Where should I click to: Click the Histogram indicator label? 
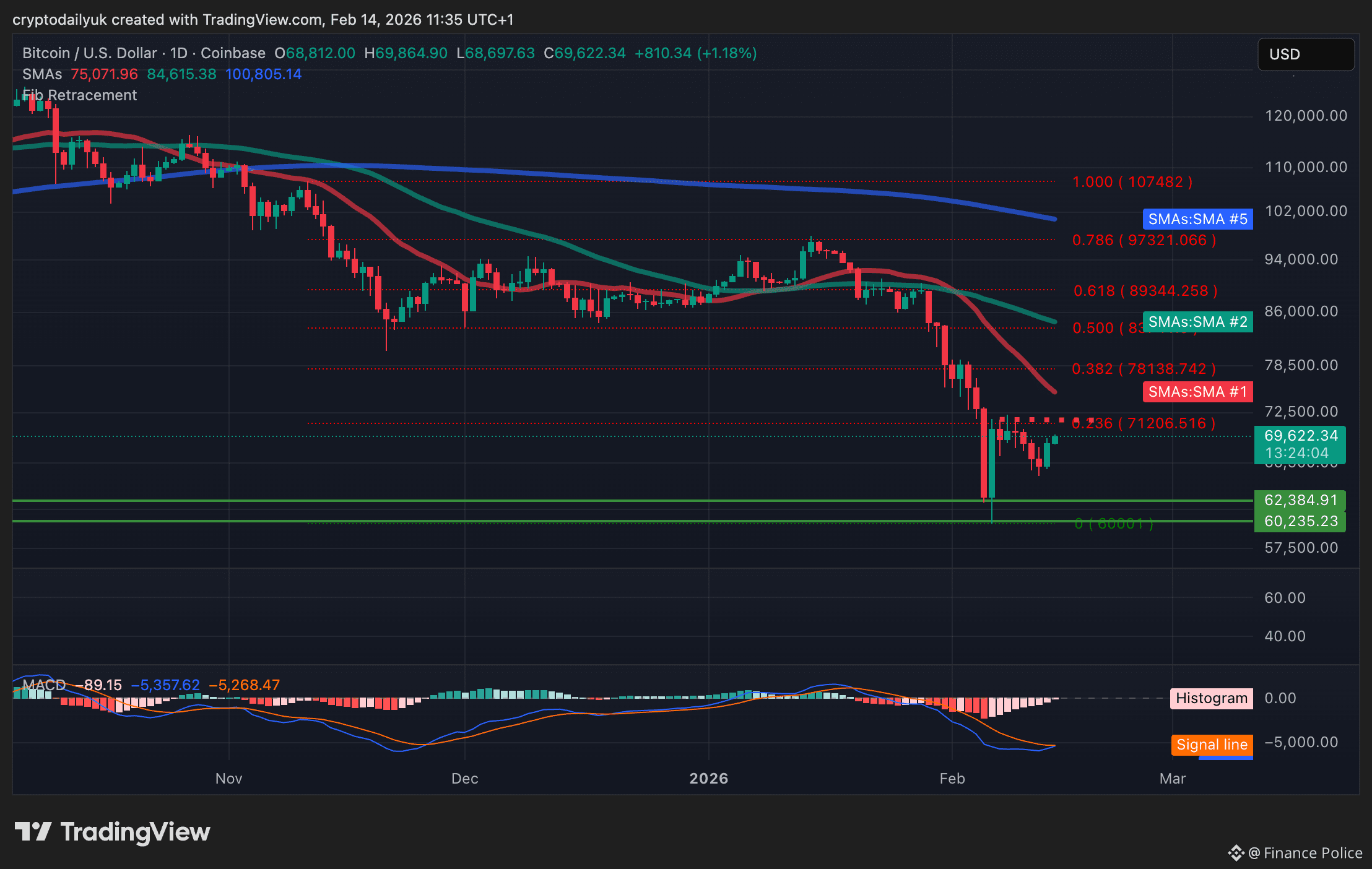pos(1211,698)
